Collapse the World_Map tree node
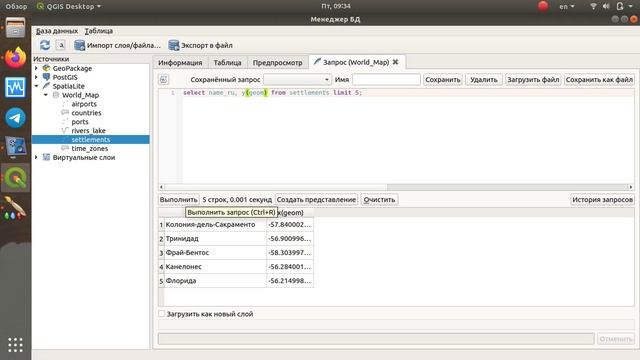 [46, 95]
